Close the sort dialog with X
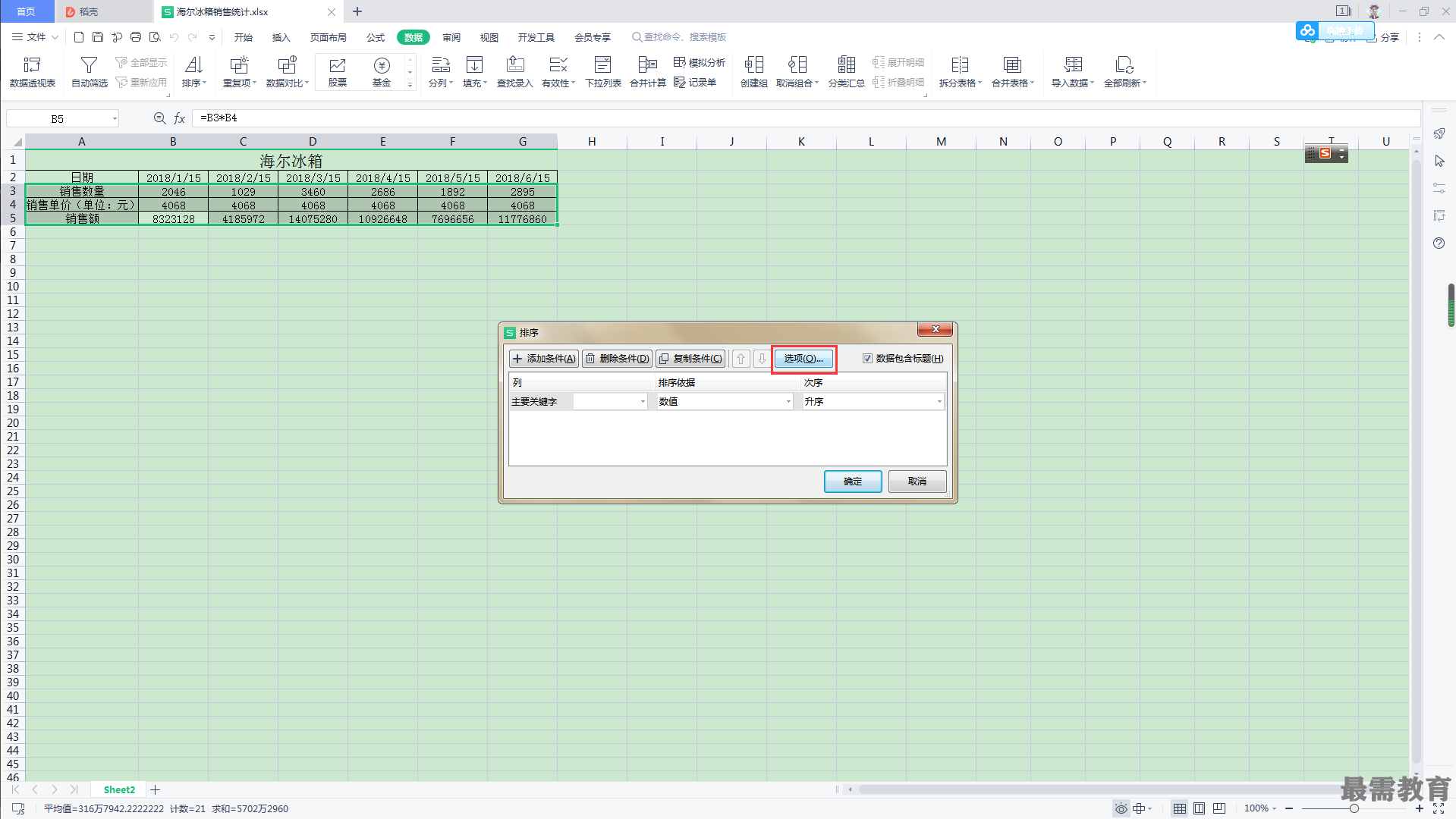Screen dimensions: 1456x819 [935, 329]
